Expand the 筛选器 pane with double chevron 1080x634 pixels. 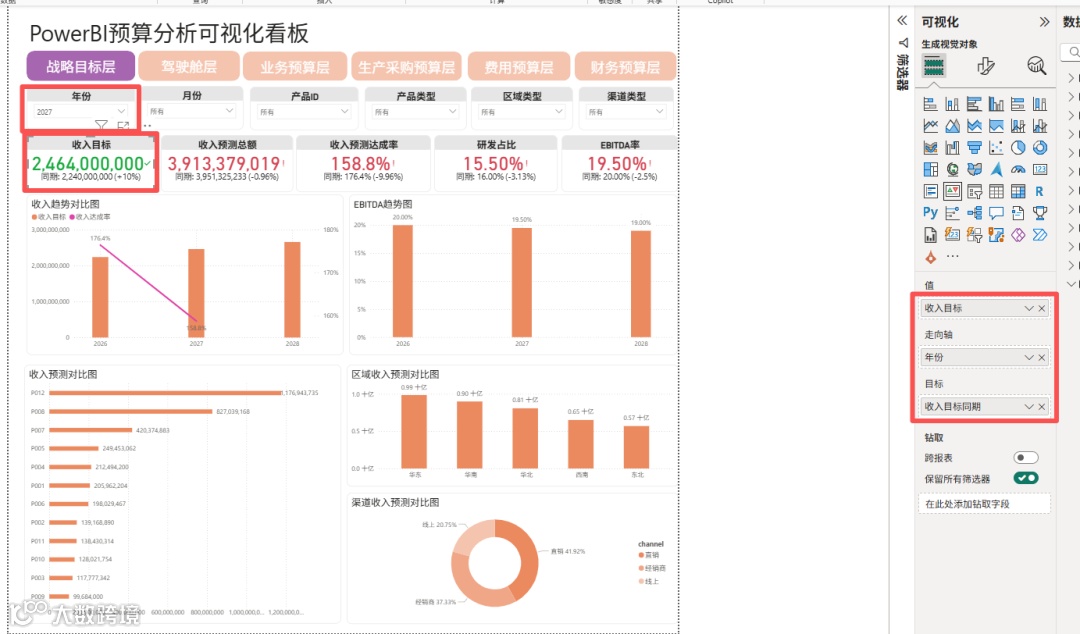(902, 21)
